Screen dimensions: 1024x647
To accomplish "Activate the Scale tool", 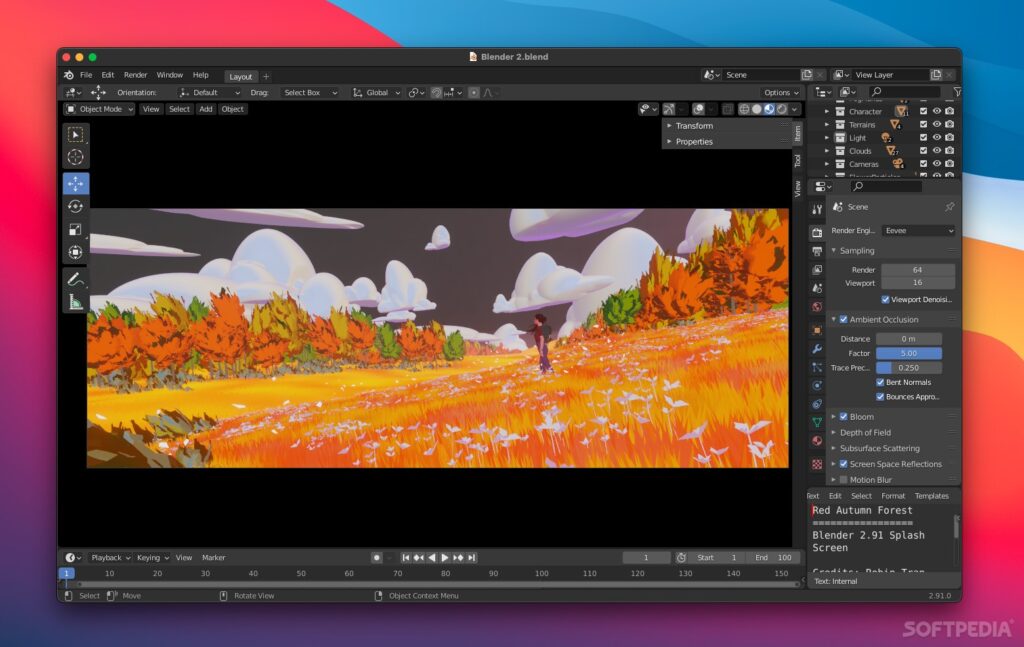I will coord(76,229).
